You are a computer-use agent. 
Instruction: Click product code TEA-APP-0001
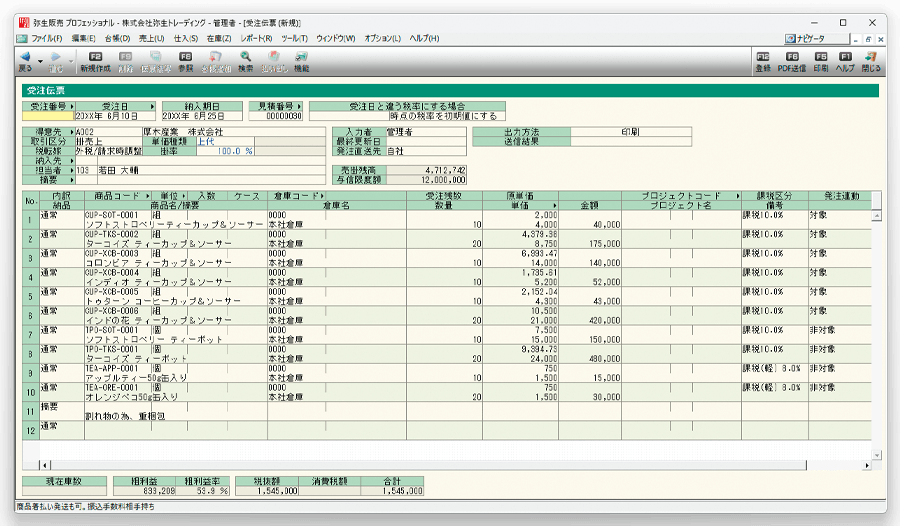112,368
